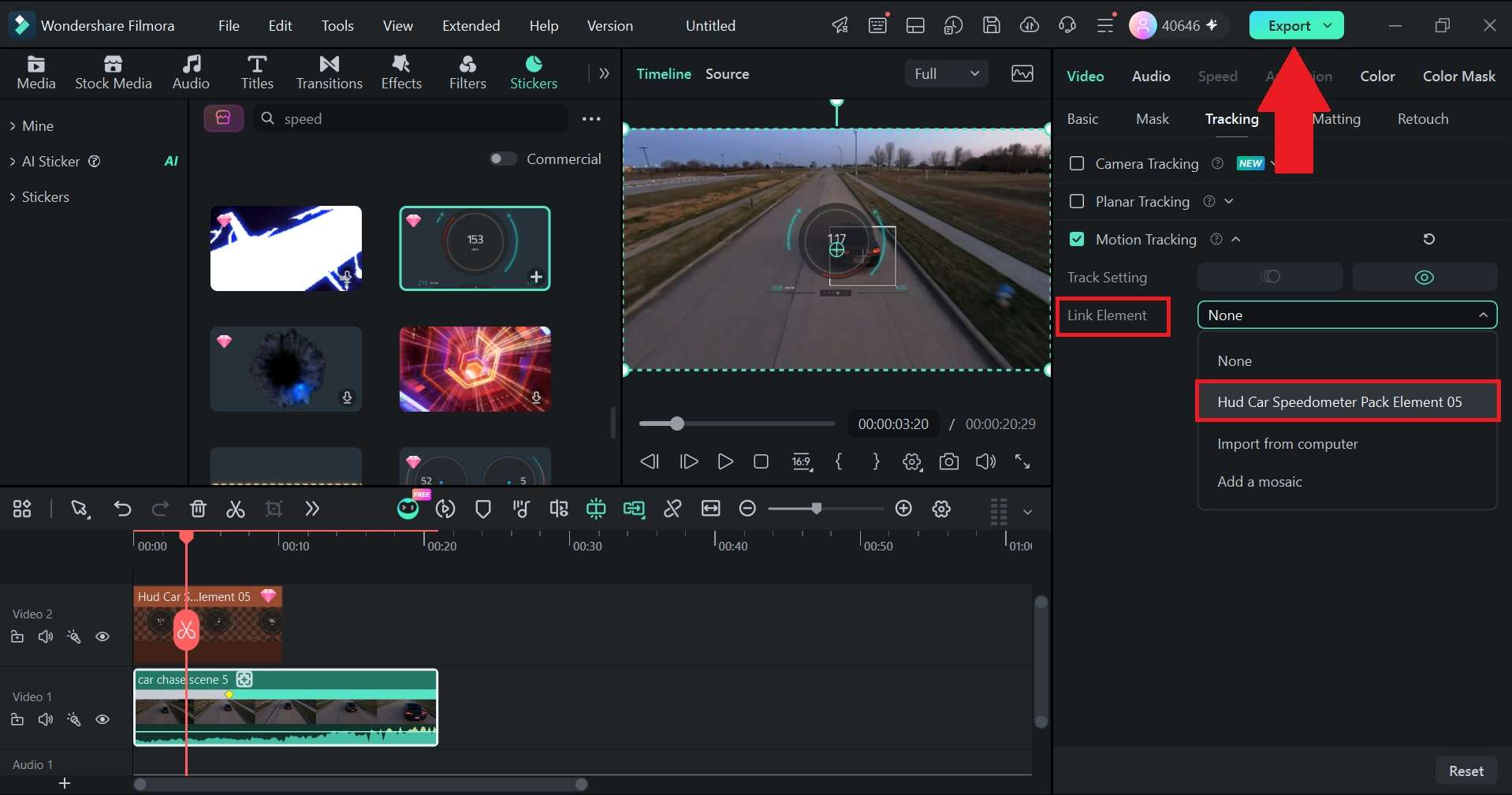Click the Export button

coord(1296,26)
